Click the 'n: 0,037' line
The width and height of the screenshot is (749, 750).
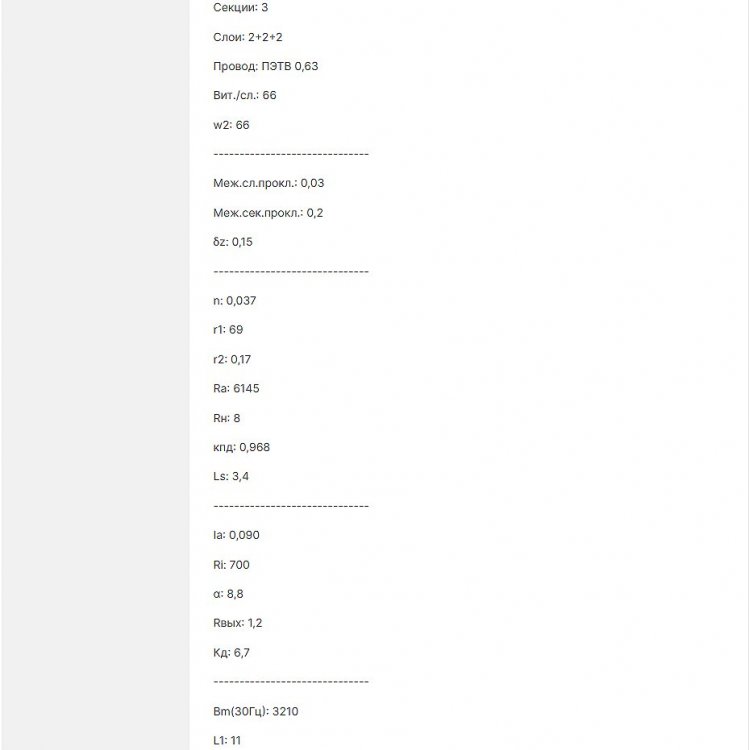pyautogui.click(x=235, y=300)
